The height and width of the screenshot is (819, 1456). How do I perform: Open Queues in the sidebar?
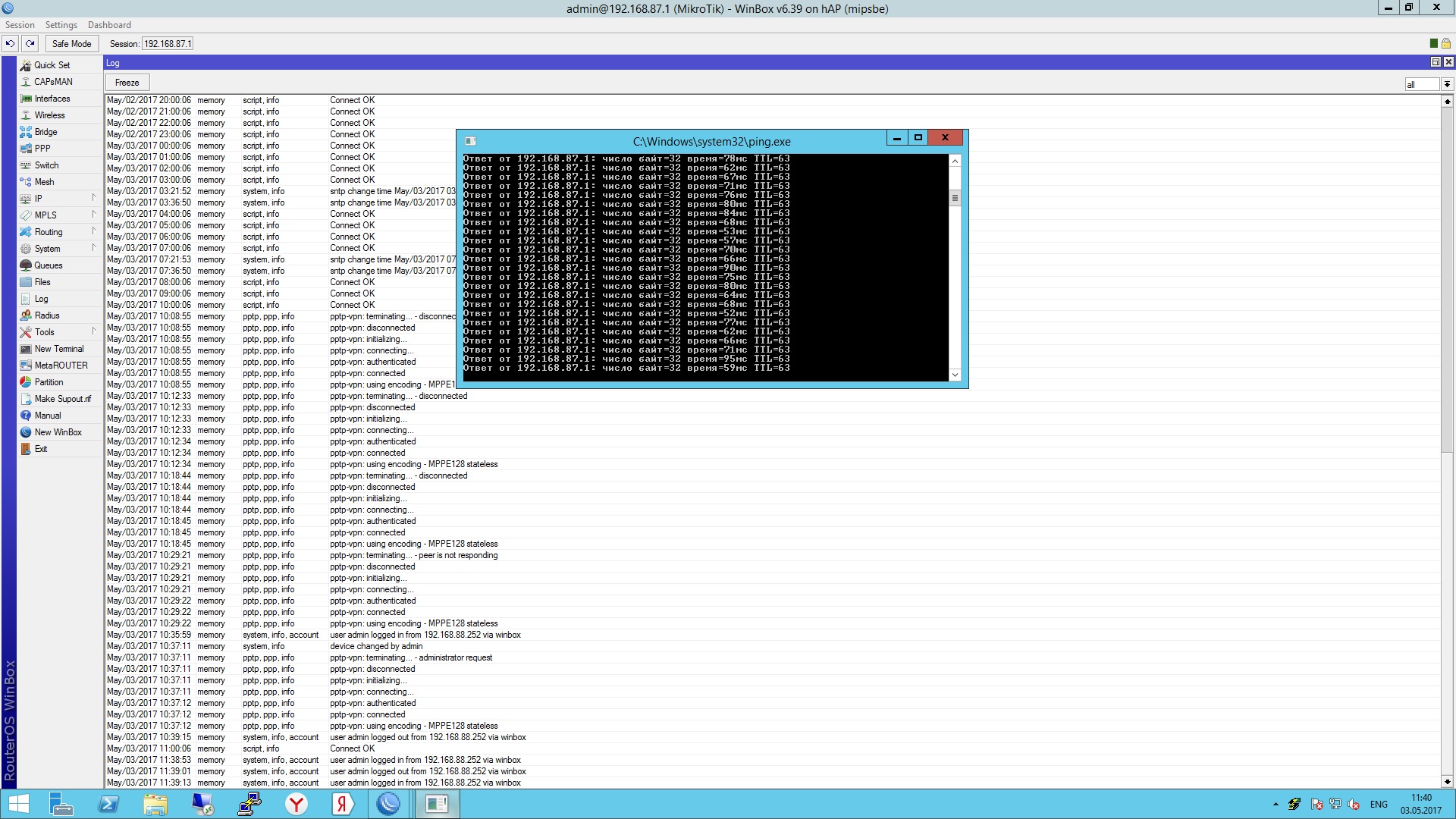point(48,265)
